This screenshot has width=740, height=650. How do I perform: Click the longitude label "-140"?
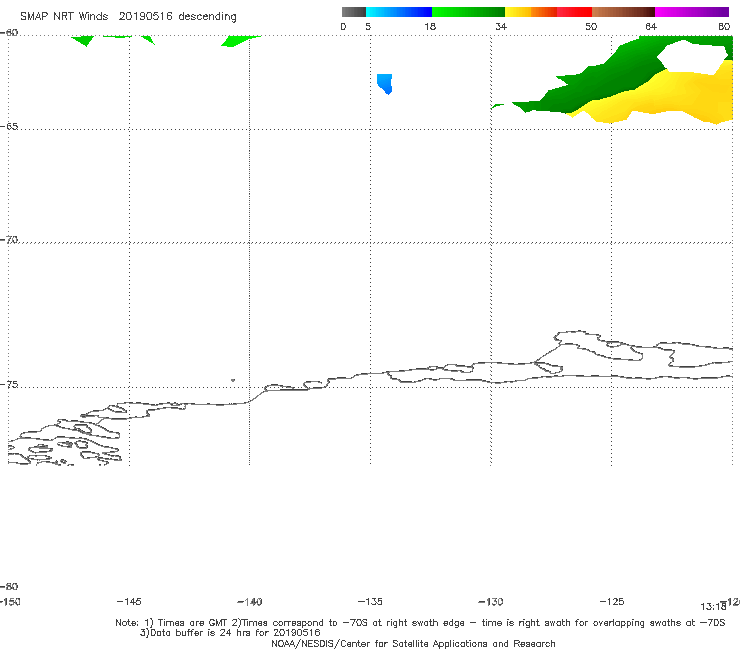(x=250, y=602)
